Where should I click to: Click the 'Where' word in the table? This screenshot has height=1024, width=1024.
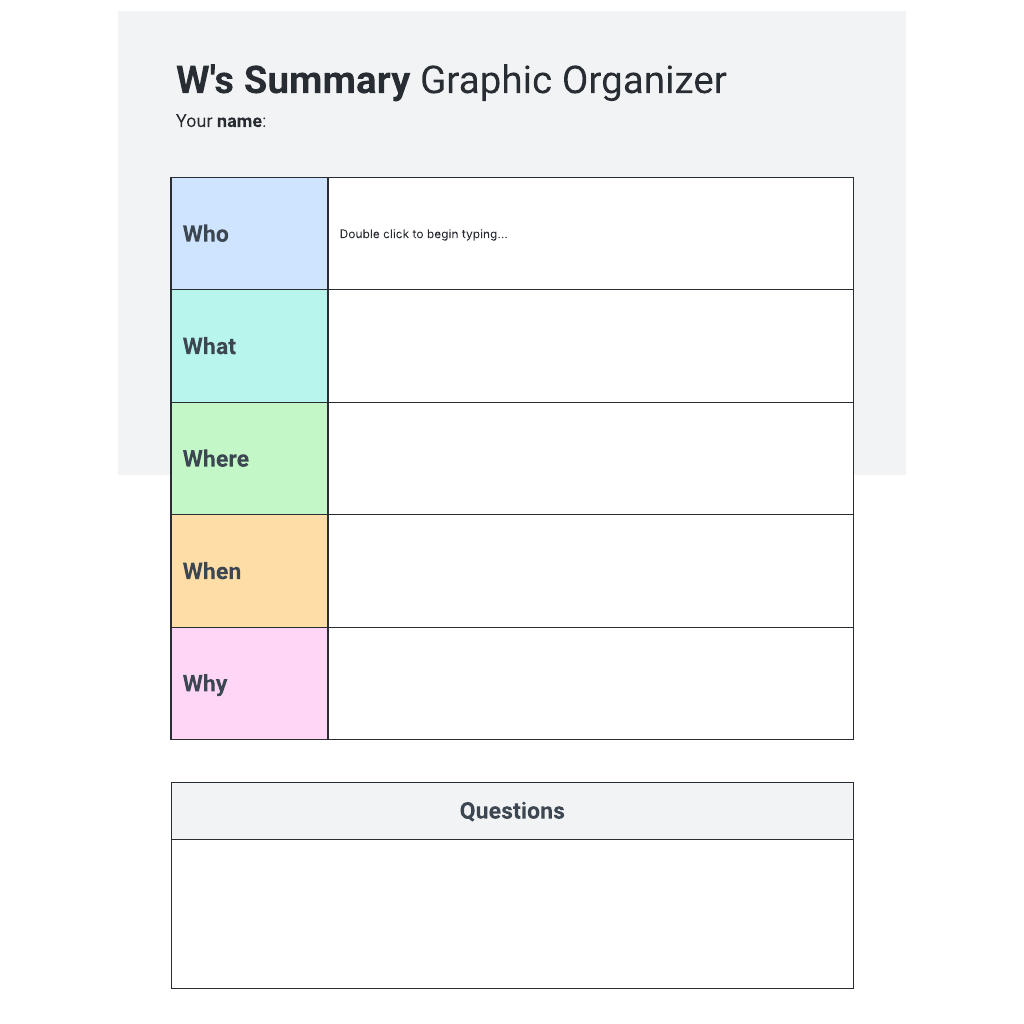(216, 458)
